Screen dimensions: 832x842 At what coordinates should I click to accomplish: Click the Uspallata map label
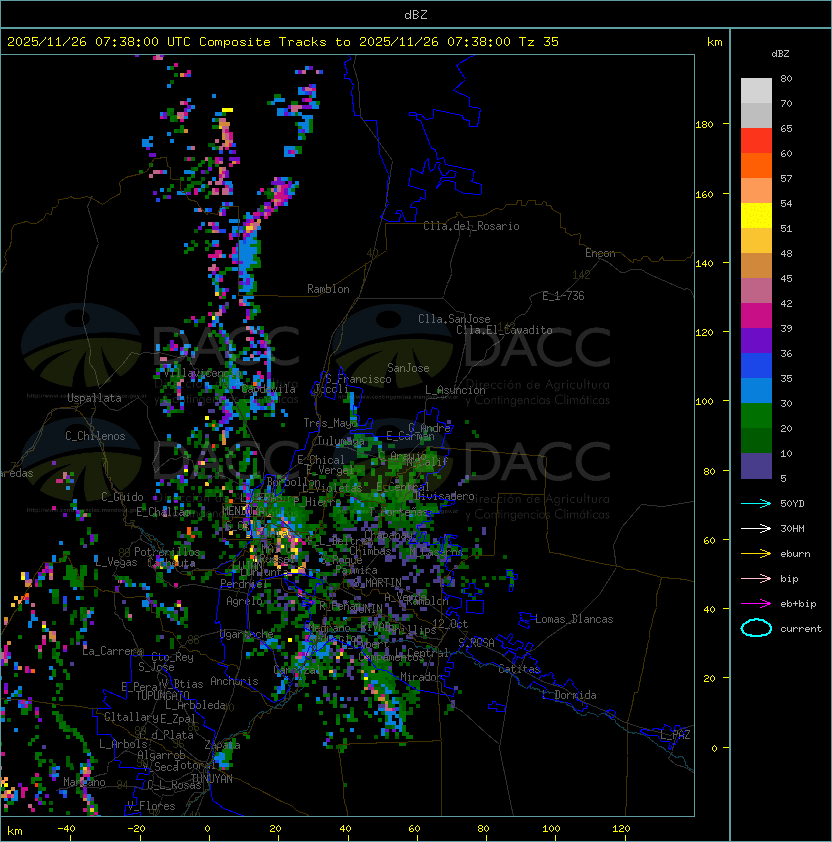(x=94, y=398)
